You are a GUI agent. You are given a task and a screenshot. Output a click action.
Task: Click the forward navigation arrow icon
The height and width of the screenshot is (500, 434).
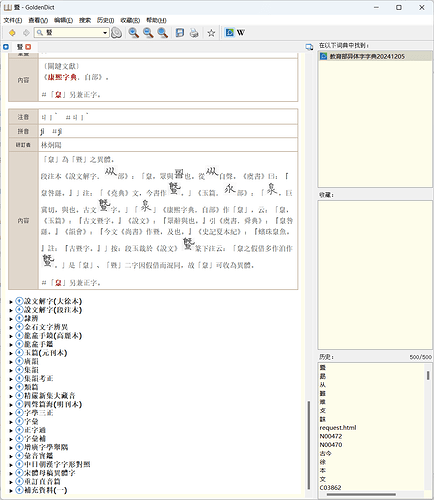pyautogui.click(x=26, y=33)
